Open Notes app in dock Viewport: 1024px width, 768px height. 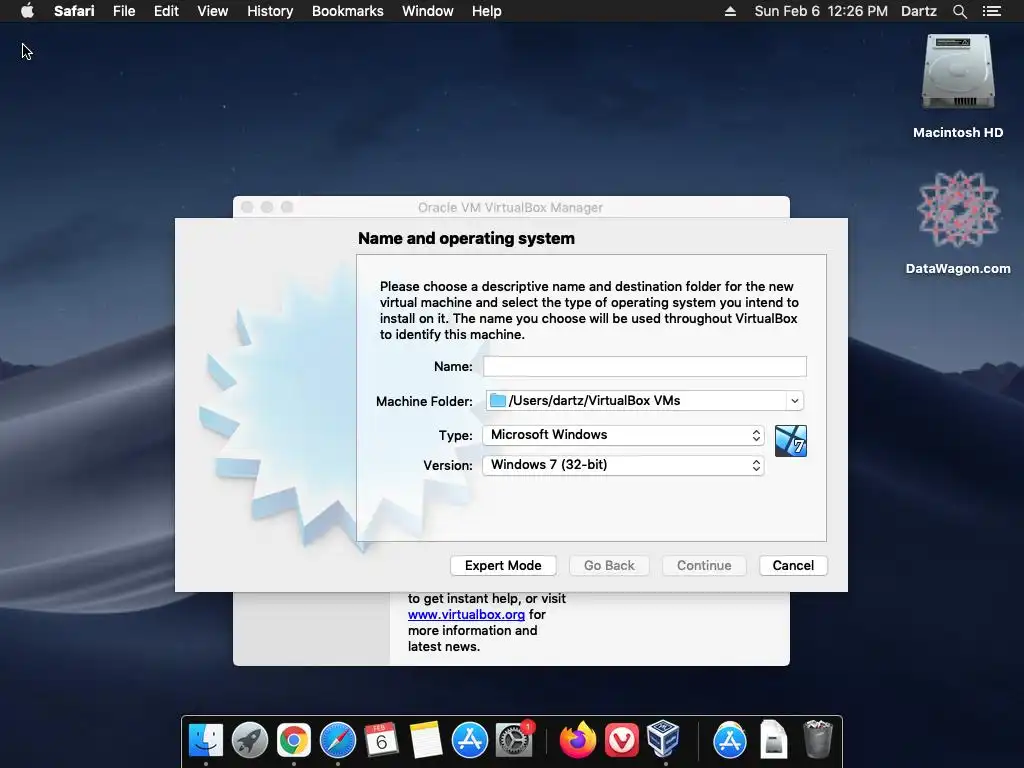point(426,740)
